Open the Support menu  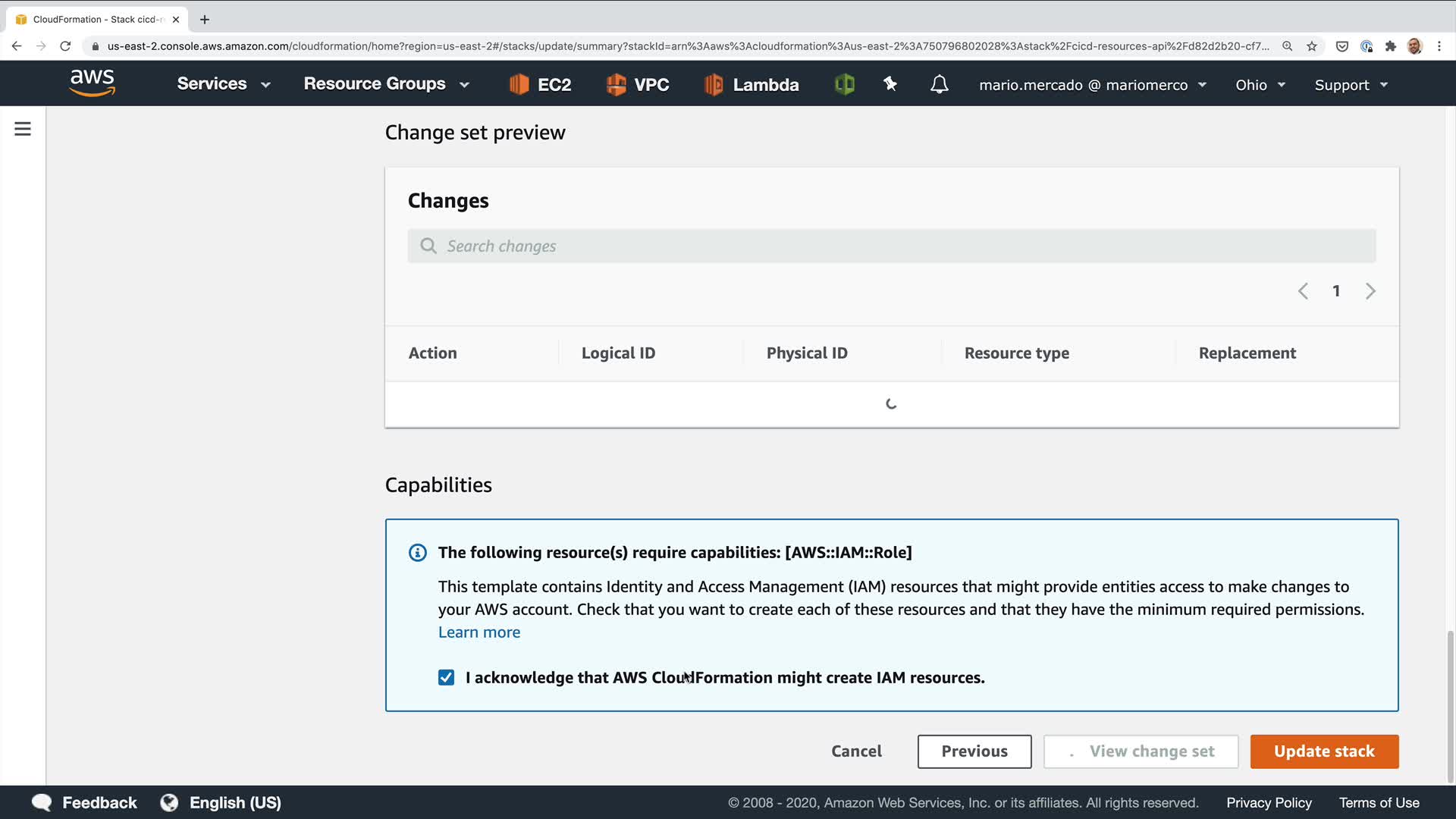pos(1351,85)
